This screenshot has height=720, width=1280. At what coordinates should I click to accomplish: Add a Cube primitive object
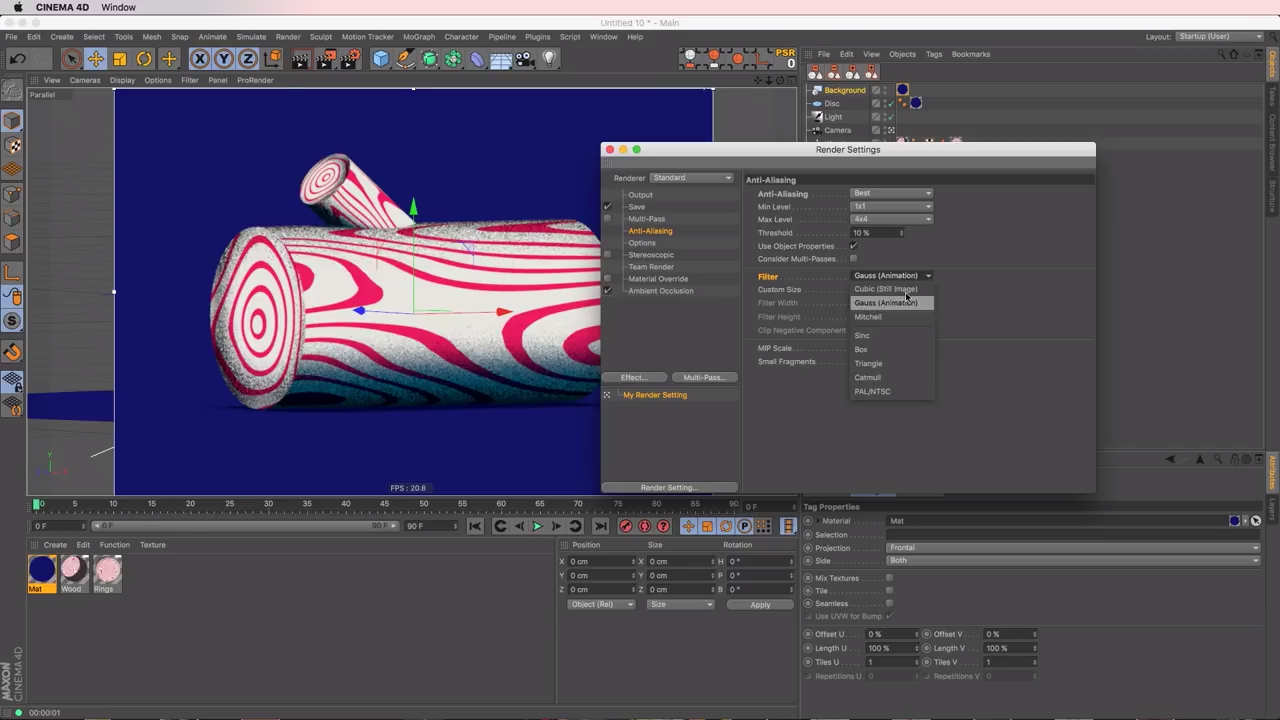380,59
